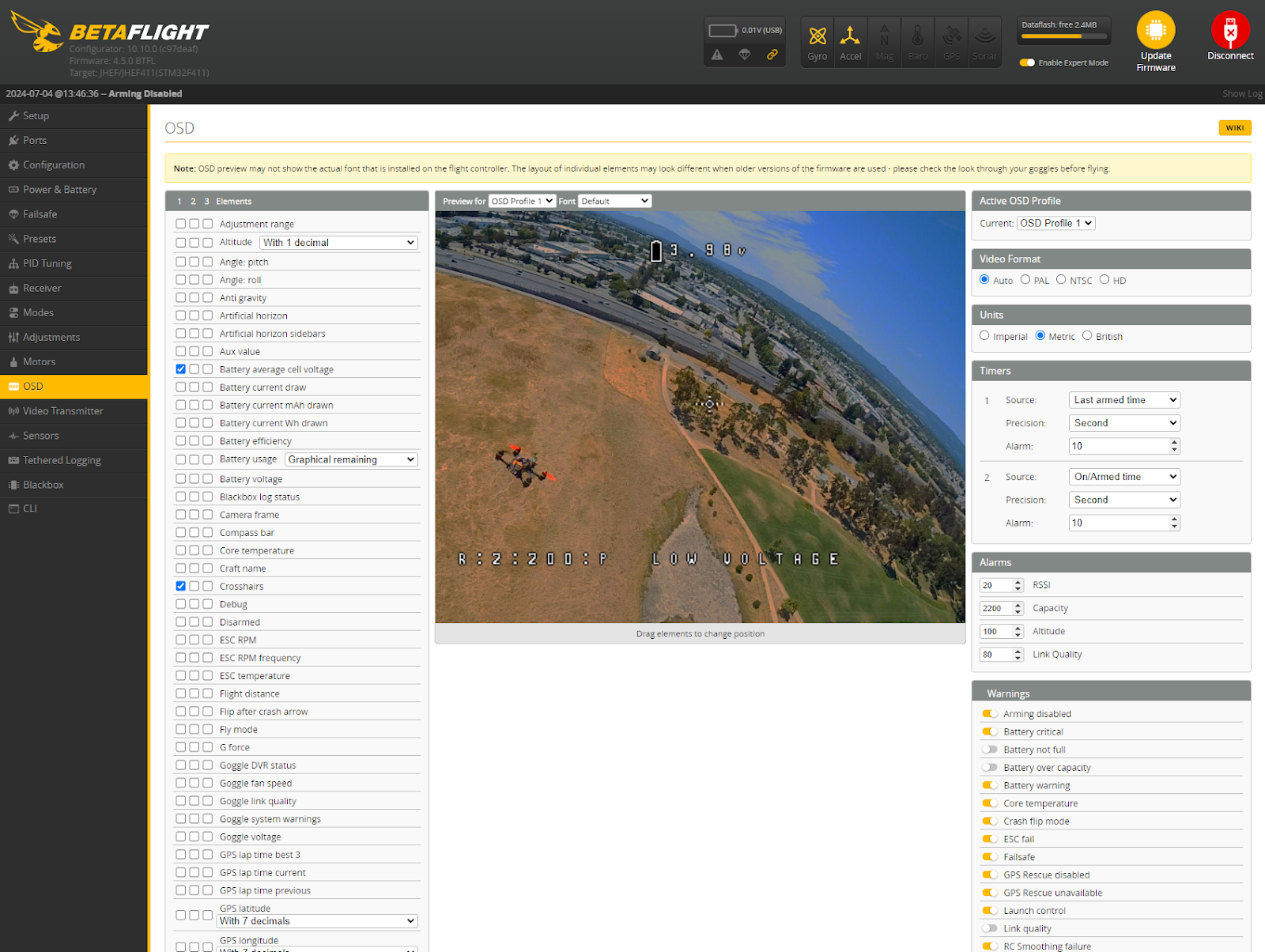Turn on Battery not full warning
Screen dimensions: 1265x952
tap(989, 750)
